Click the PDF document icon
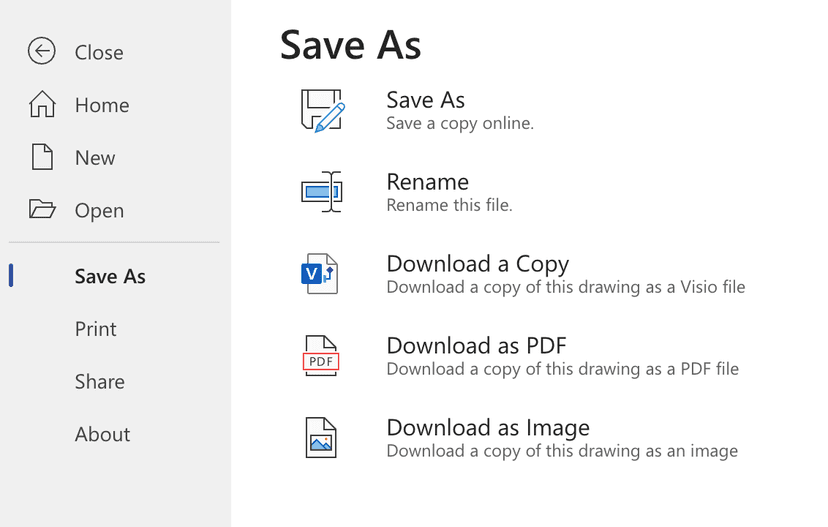This screenshot has height=527, width=828. [321, 355]
